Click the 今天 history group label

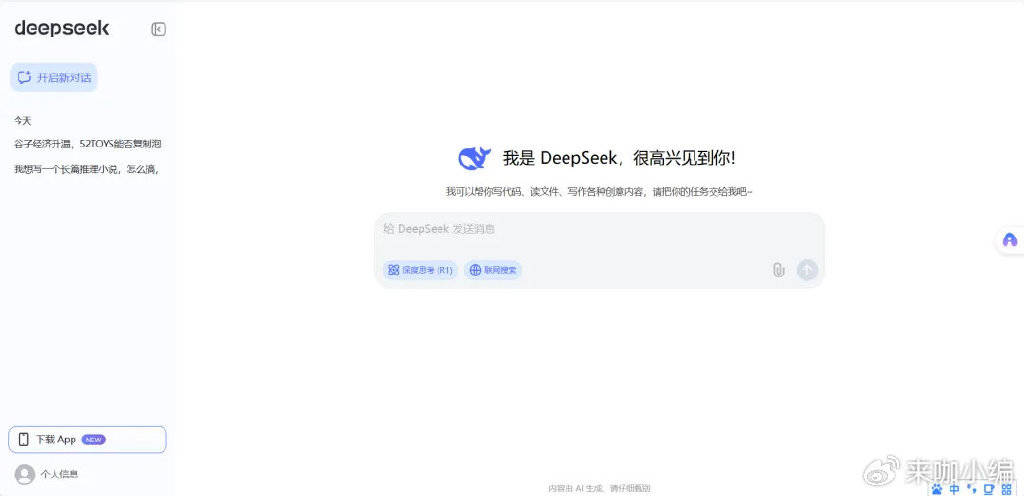[23, 121]
